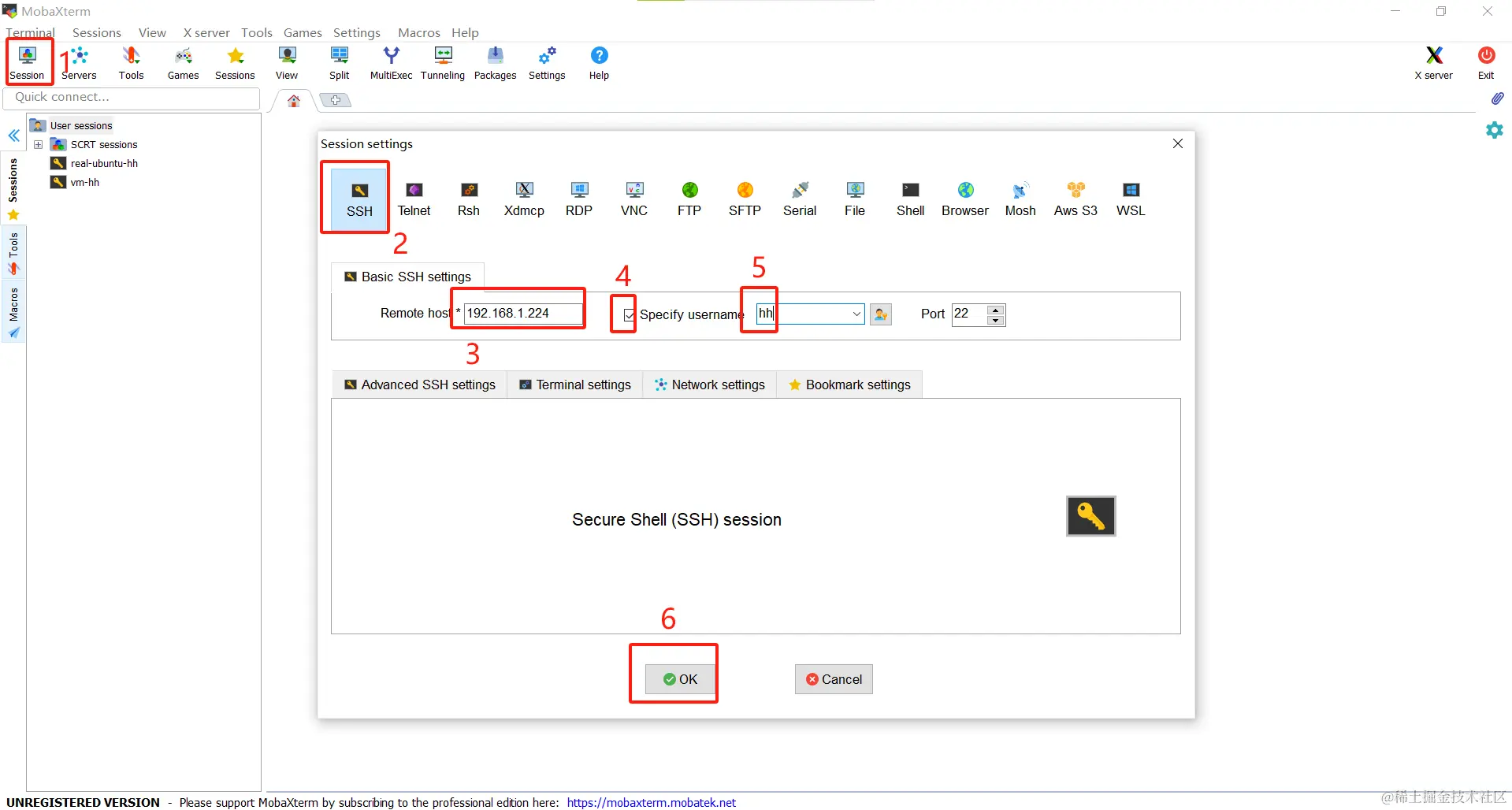Expand the SCRT sessions folder
Image resolution: width=1512 pixels, height=810 pixels.
38,145
